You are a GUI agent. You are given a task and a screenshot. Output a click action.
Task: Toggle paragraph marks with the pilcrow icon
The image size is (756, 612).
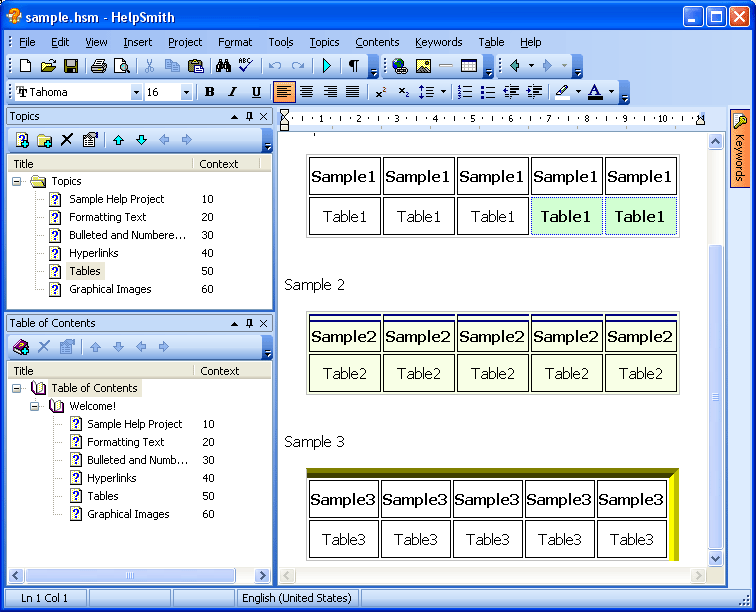point(354,66)
